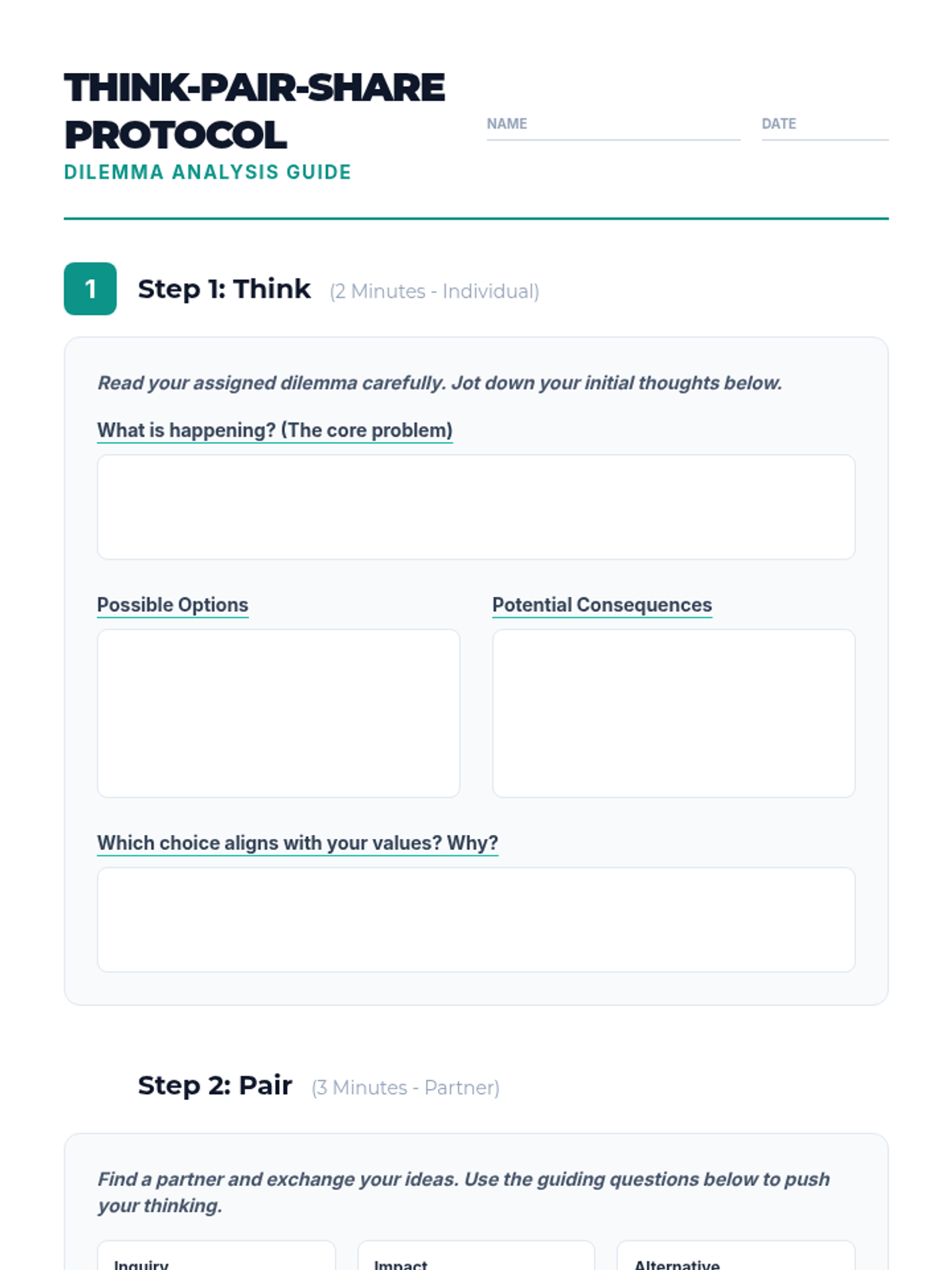952x1270 pixels.
Task: Click the number 1 step badge
Action: pos(90,289)
